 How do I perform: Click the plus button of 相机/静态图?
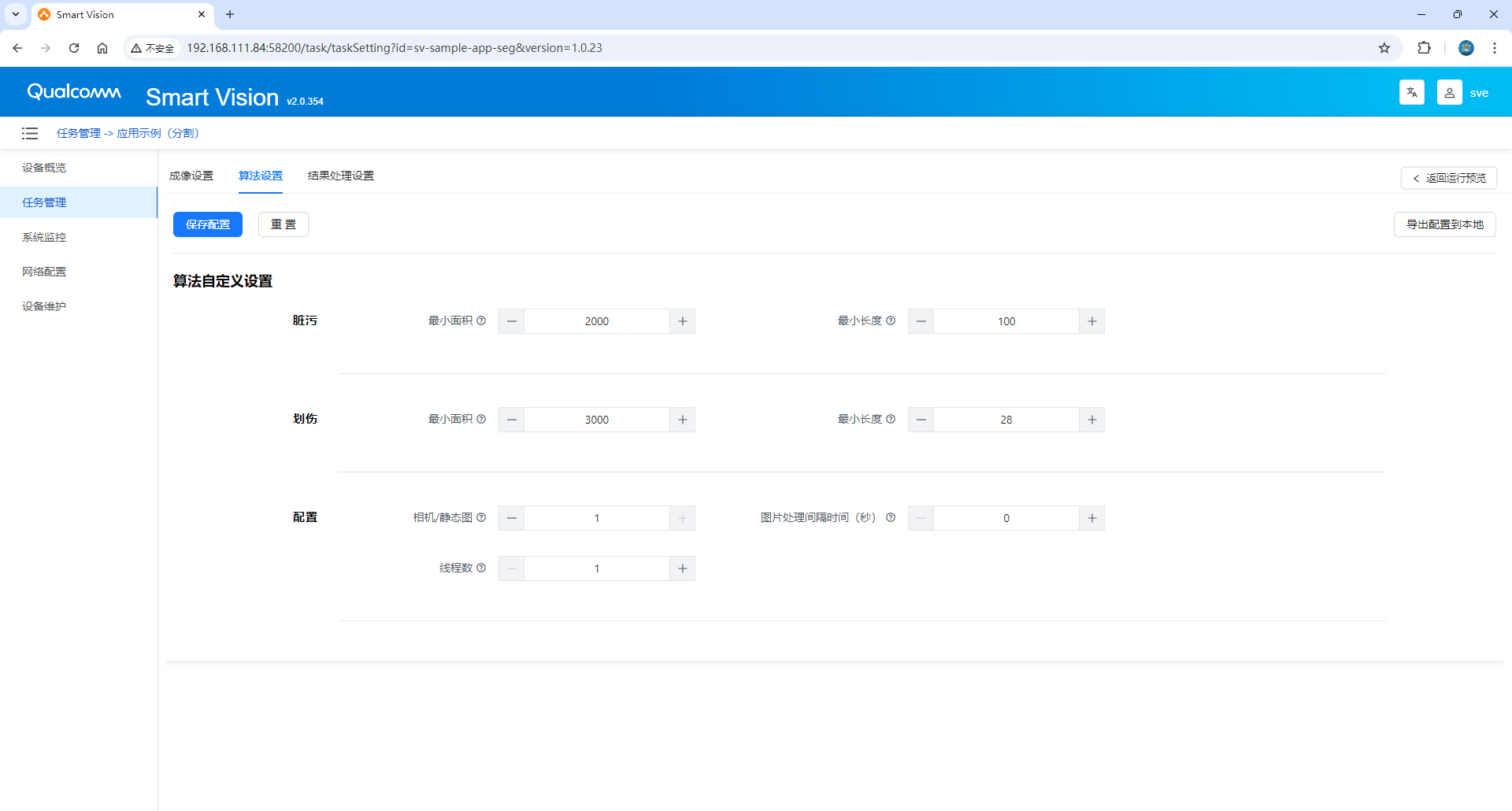[x=682, y=518]
